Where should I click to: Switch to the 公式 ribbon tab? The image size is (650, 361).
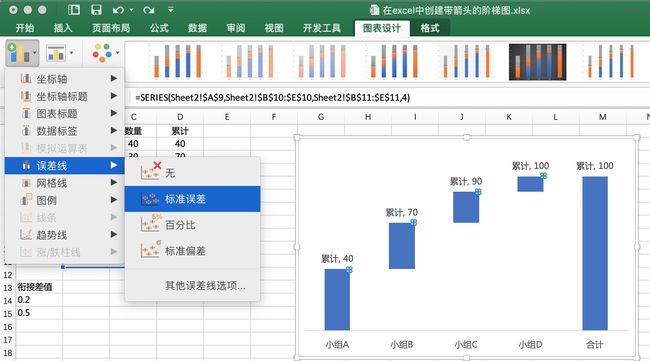[x=159, y=28]
